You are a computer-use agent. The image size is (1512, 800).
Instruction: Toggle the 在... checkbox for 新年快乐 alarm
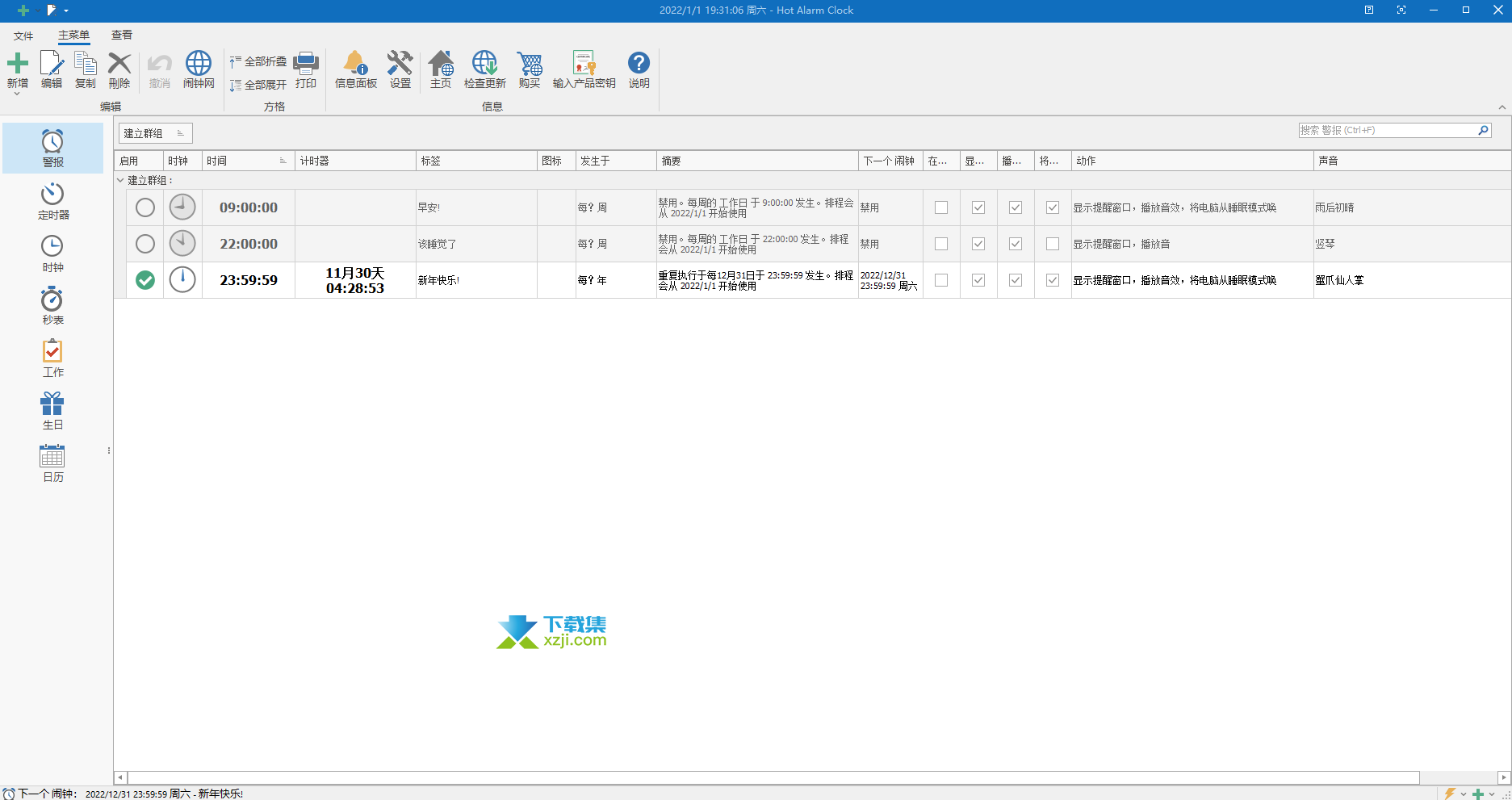click(941, 280)
